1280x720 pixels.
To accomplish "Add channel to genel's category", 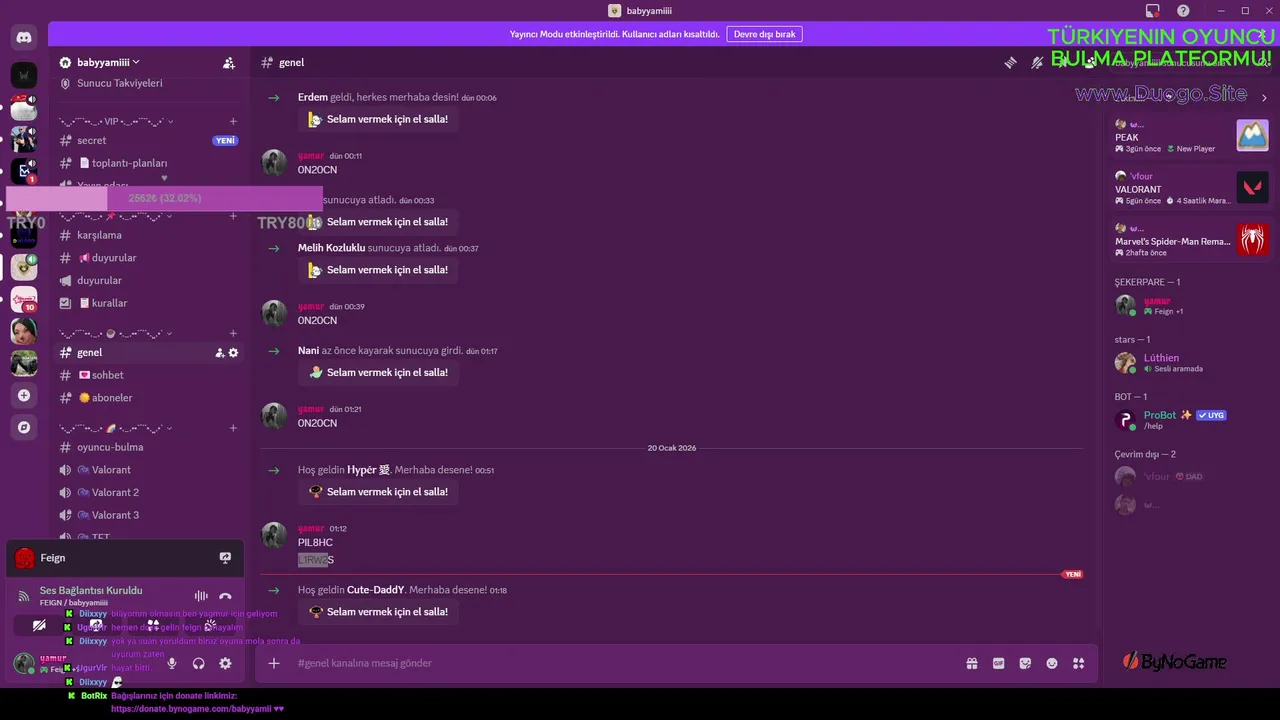I will (233, 333).
